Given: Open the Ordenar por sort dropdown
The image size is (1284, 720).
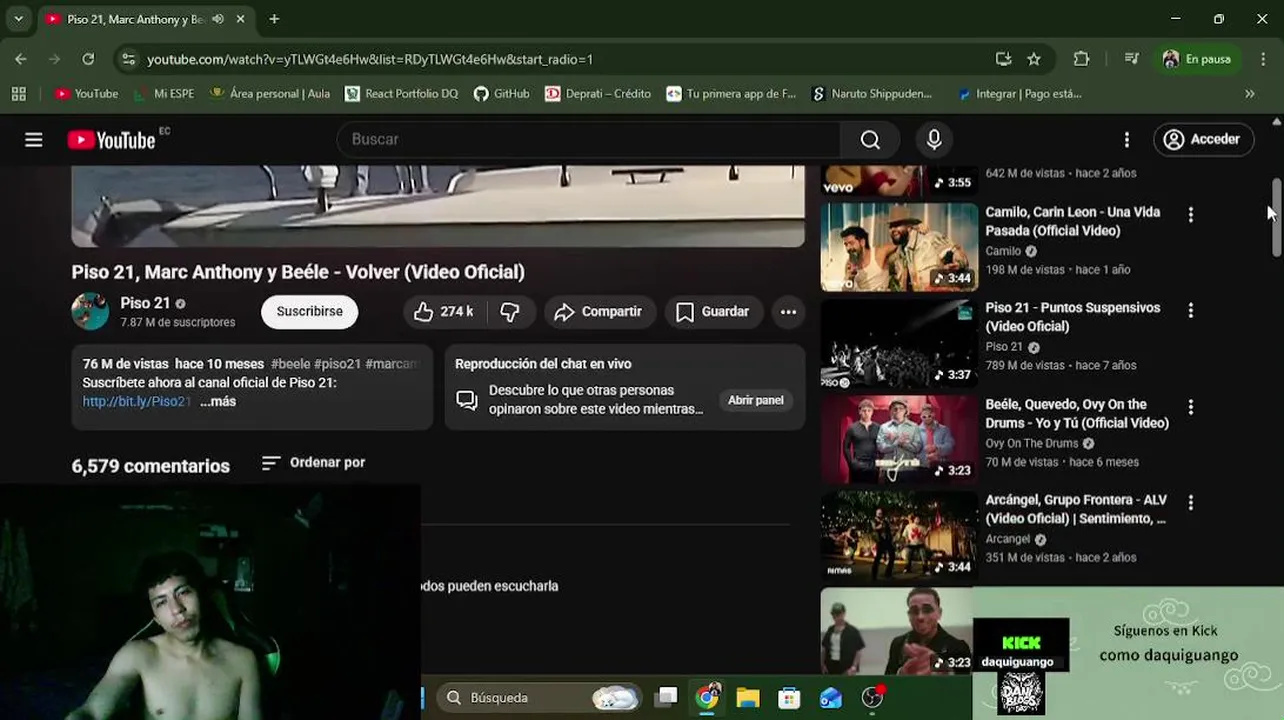Looking at the screenshot, I should (314, 463).
